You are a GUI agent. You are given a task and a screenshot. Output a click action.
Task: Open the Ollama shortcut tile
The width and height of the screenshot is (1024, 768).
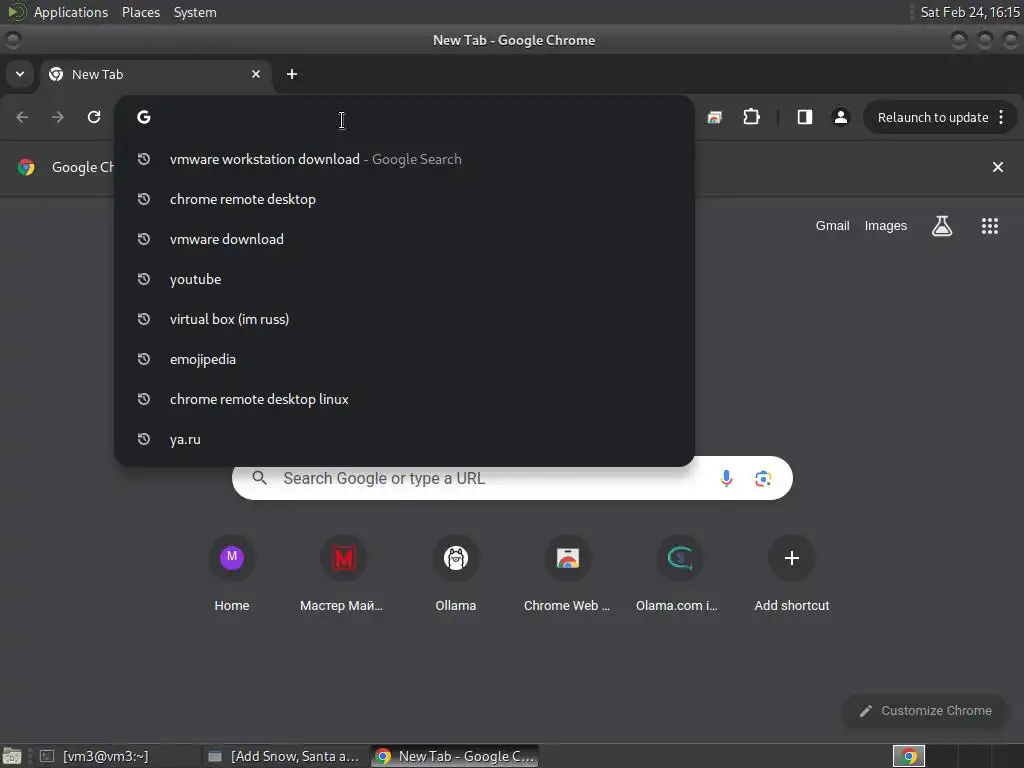pyautogui.click(x=456, y=574)
